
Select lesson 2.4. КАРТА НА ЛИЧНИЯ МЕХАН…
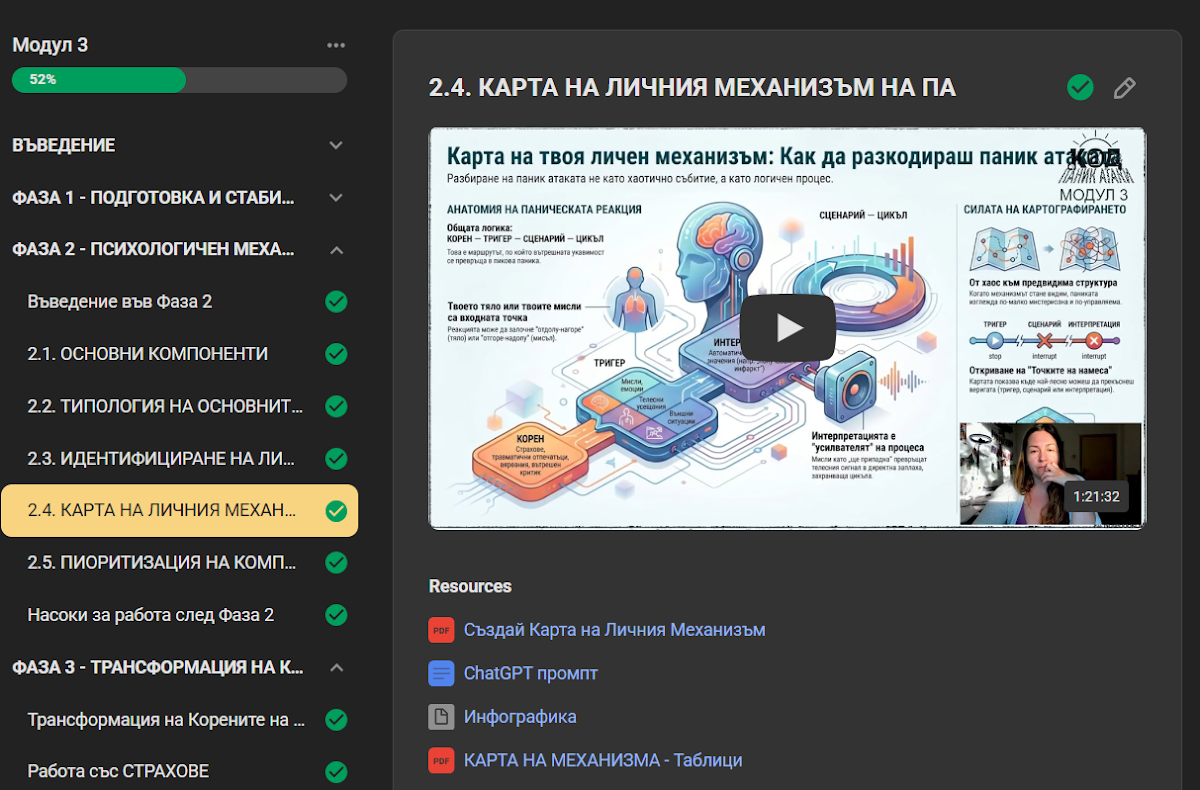click(179, 510)
